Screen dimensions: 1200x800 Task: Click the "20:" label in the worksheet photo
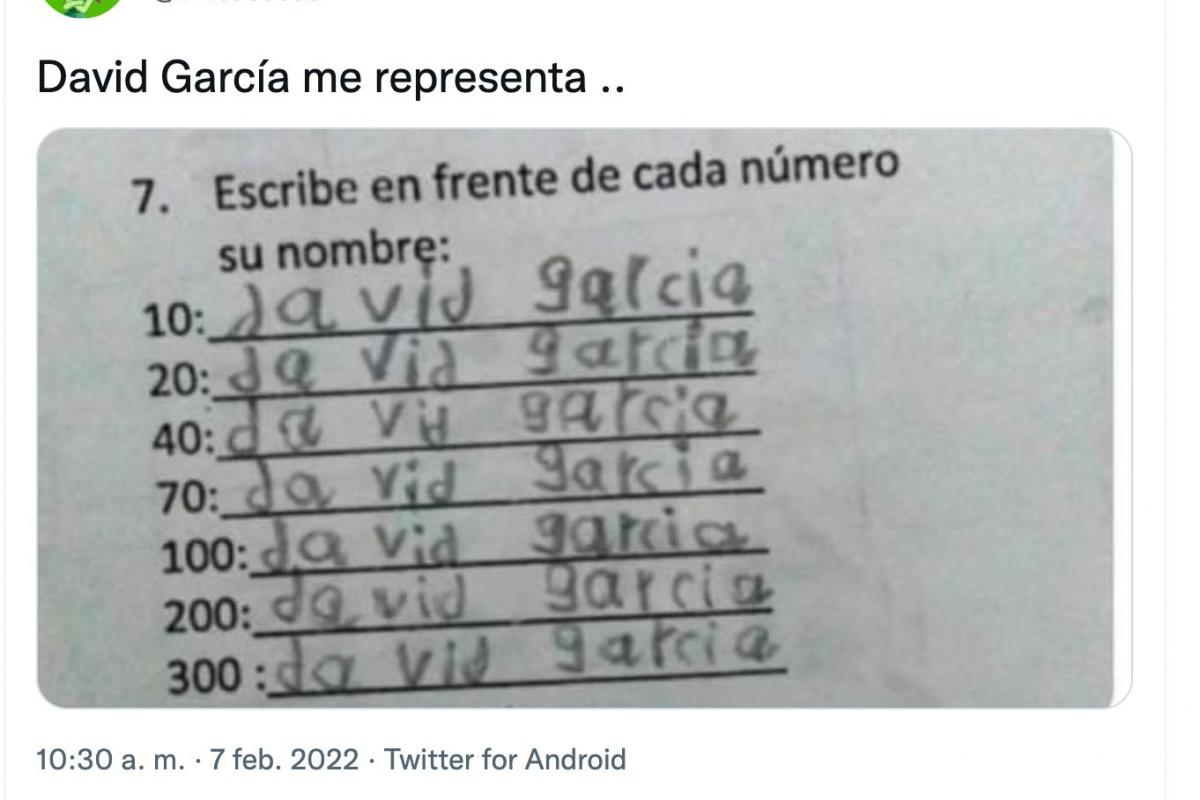178,381
